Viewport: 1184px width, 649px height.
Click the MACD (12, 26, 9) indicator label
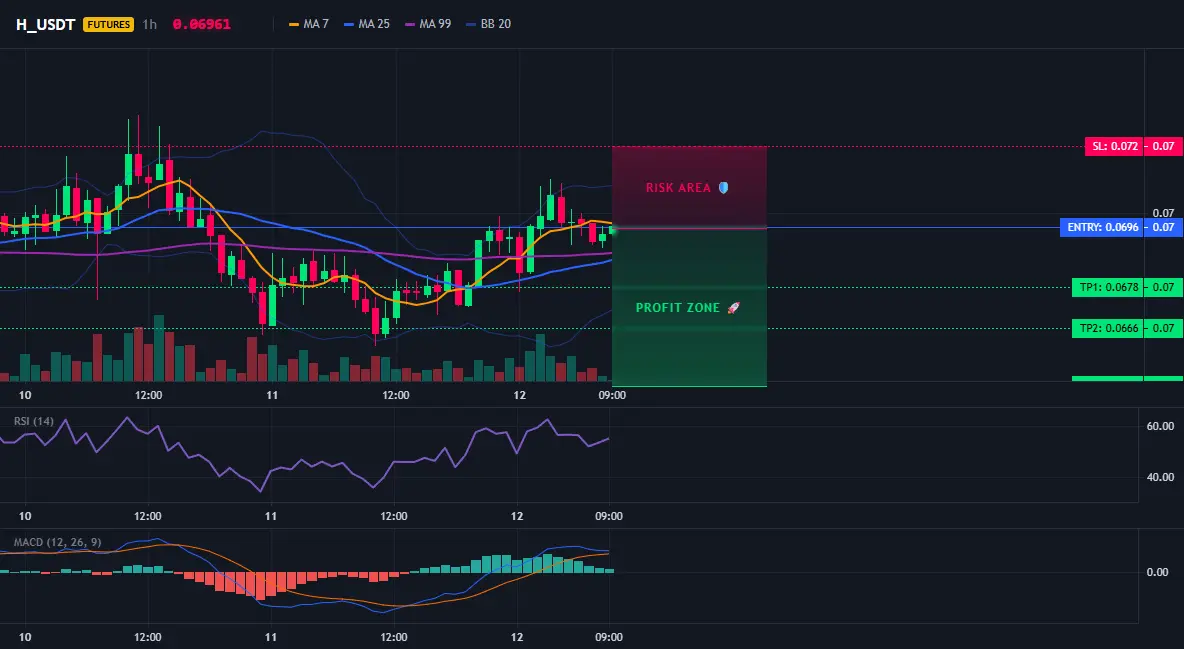click(57, 542)
